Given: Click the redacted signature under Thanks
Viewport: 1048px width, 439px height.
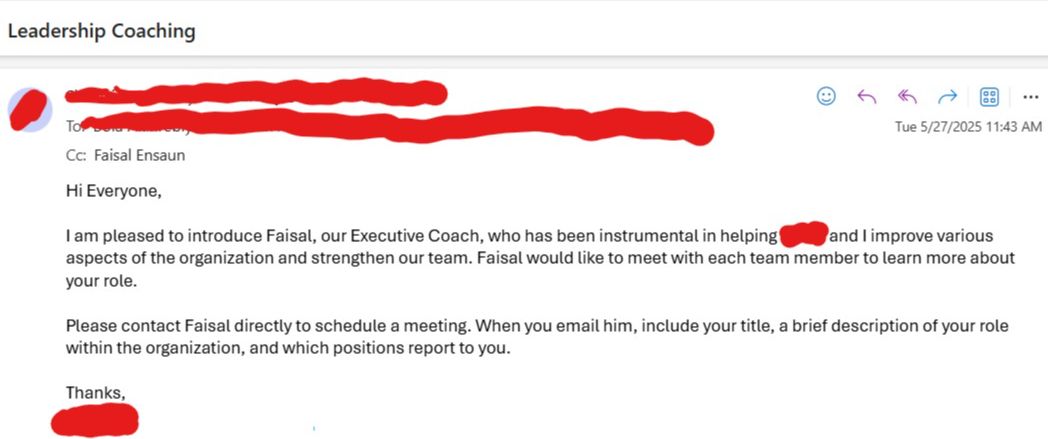Looking at the screenshot, I should click(94, 420).
